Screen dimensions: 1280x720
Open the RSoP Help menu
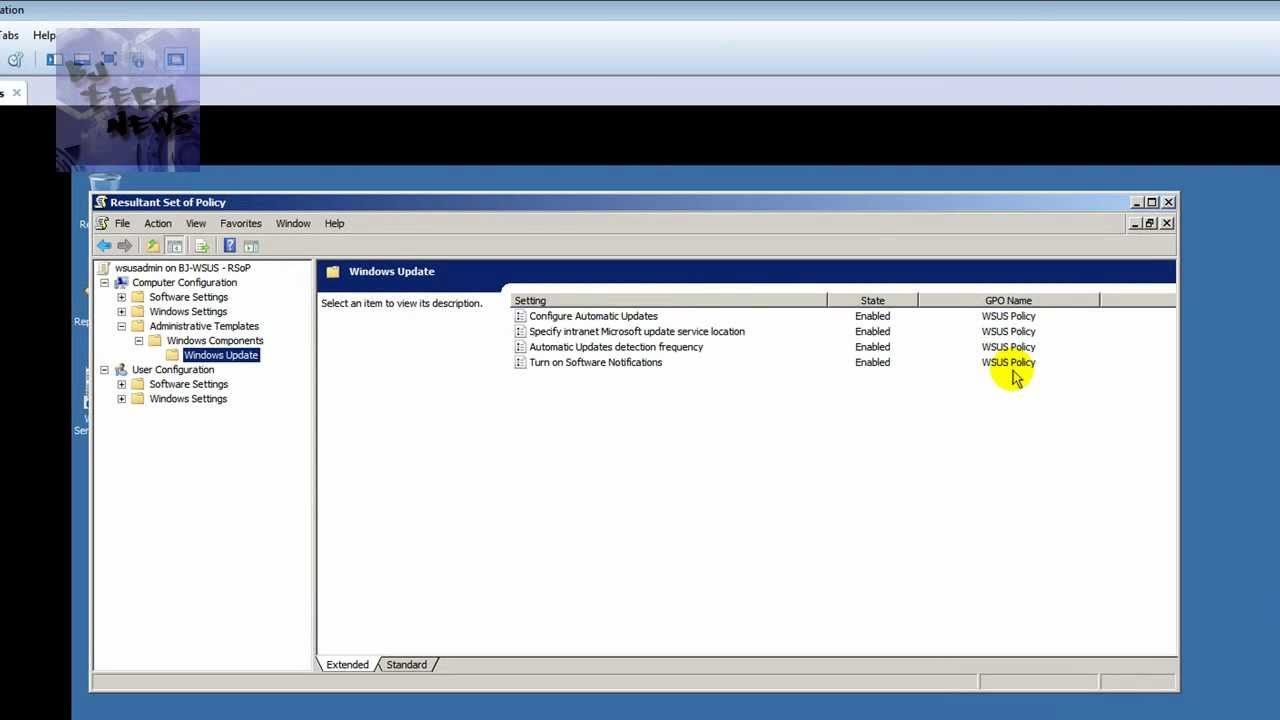334,223
